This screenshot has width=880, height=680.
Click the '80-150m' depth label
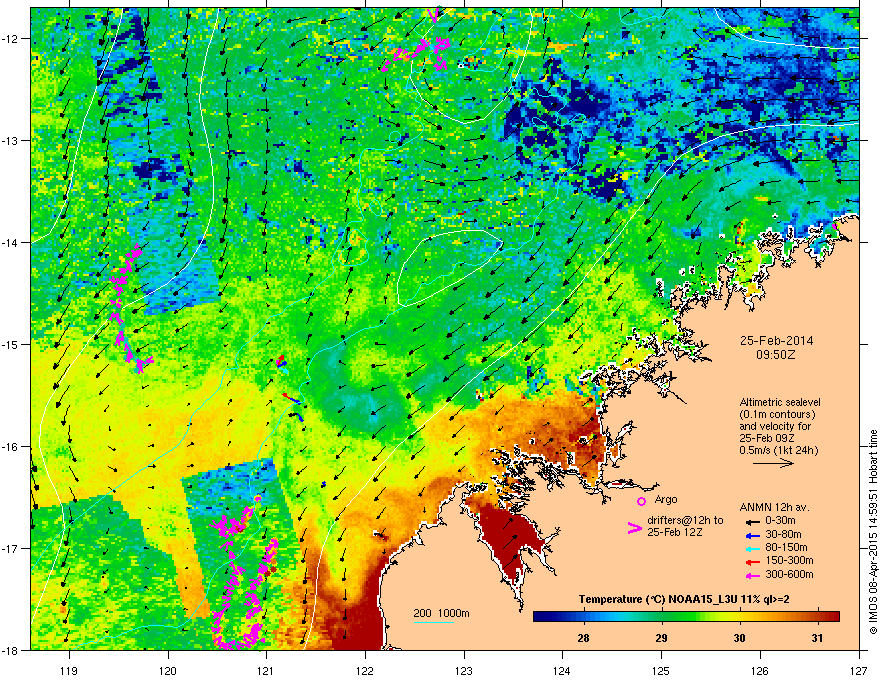tap(786, 547)
